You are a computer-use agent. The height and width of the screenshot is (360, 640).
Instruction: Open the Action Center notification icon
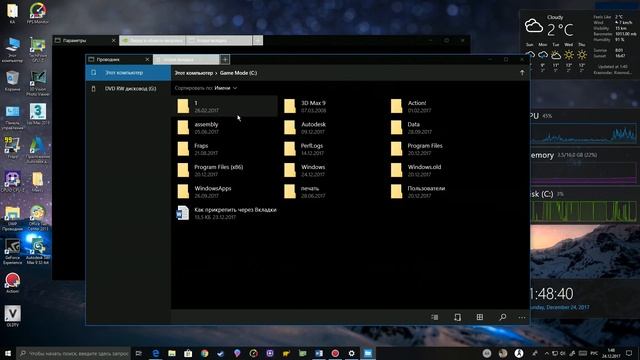coord(629,353)
